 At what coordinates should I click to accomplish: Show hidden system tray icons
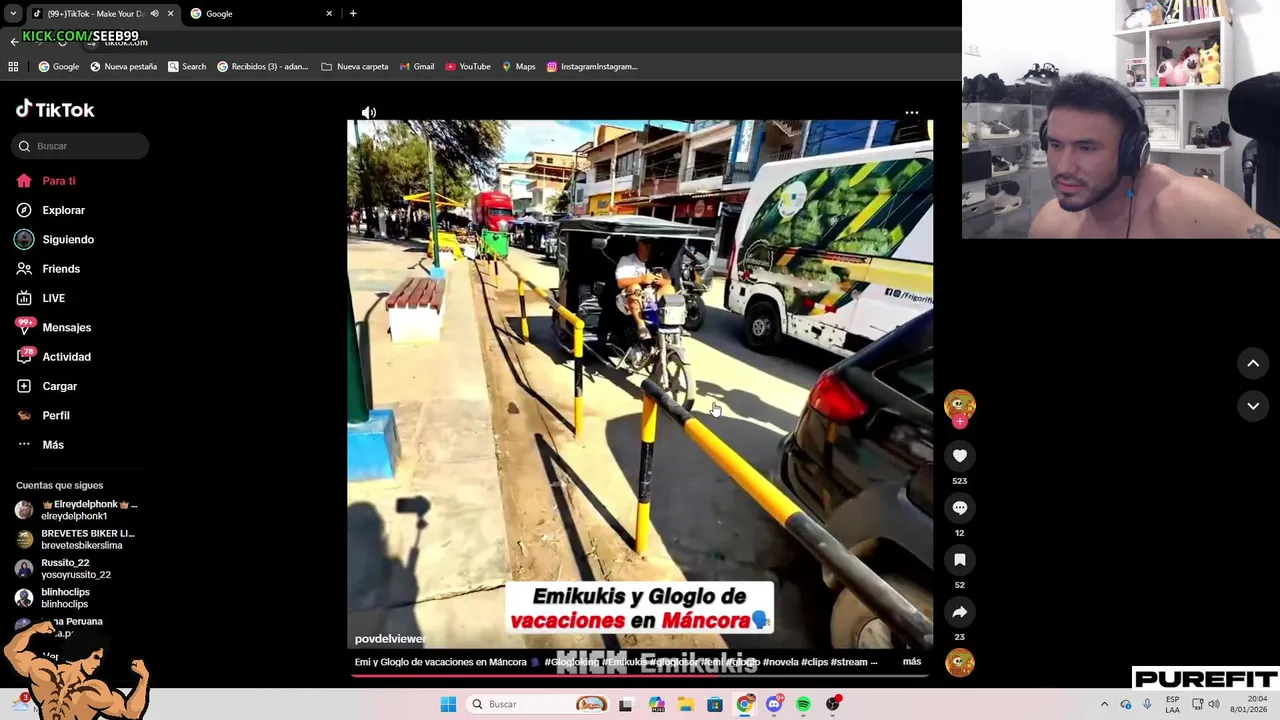point(1104,704)
